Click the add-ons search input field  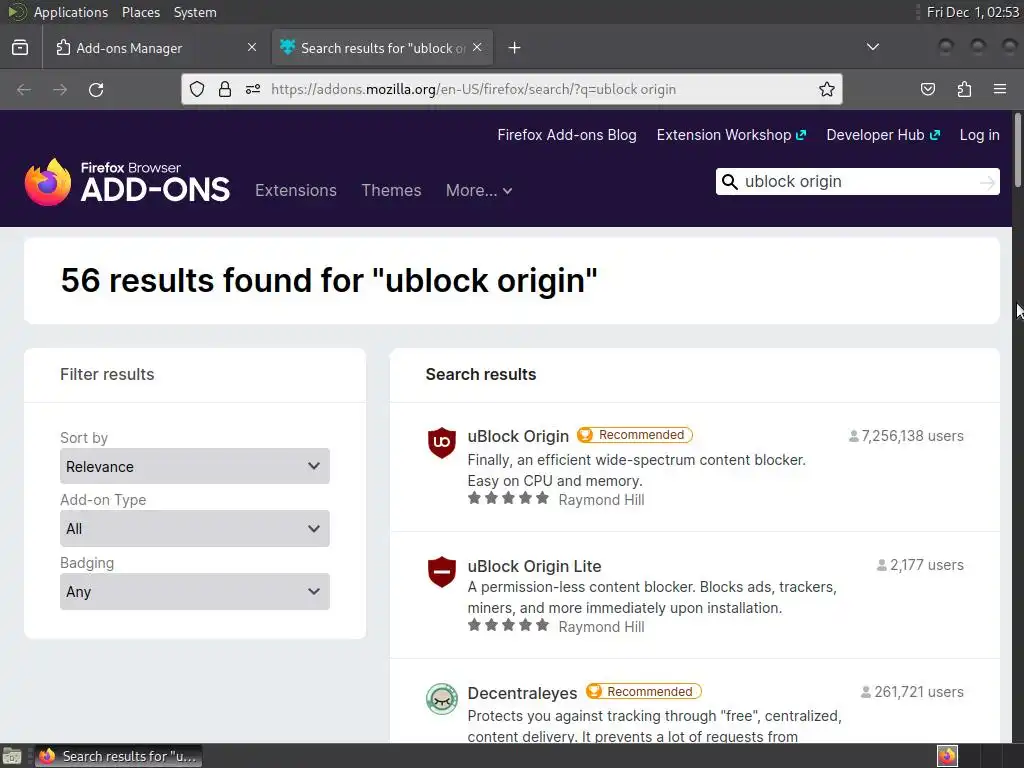coord(857,182)
